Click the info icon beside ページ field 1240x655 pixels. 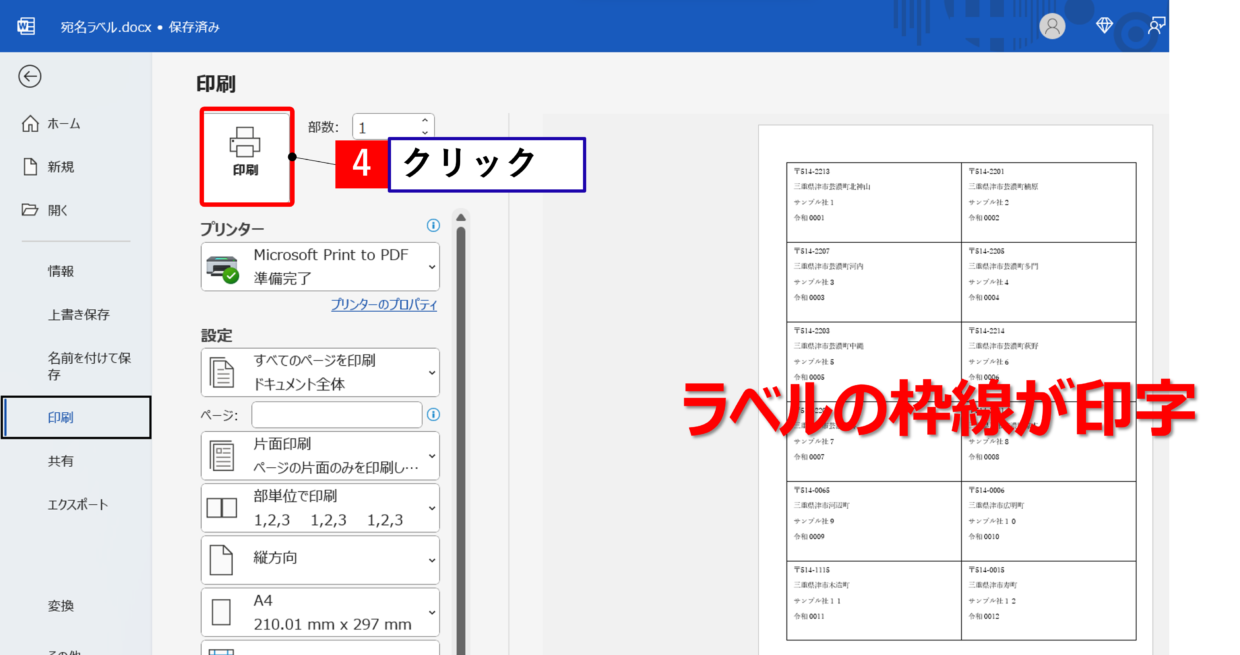click(433, 414)
